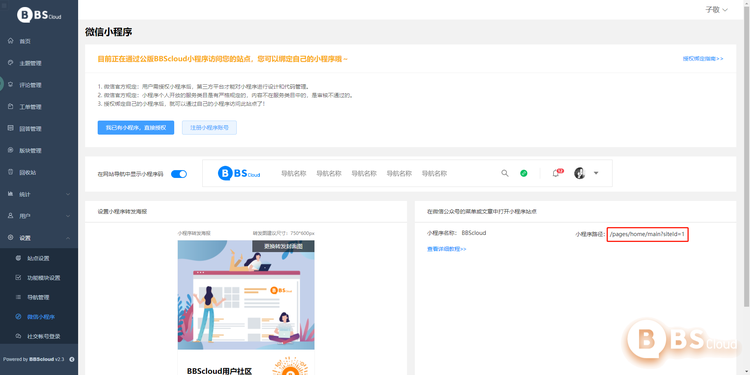
Task: Click the 评论管理 comment icon
Action: [11, 84]
